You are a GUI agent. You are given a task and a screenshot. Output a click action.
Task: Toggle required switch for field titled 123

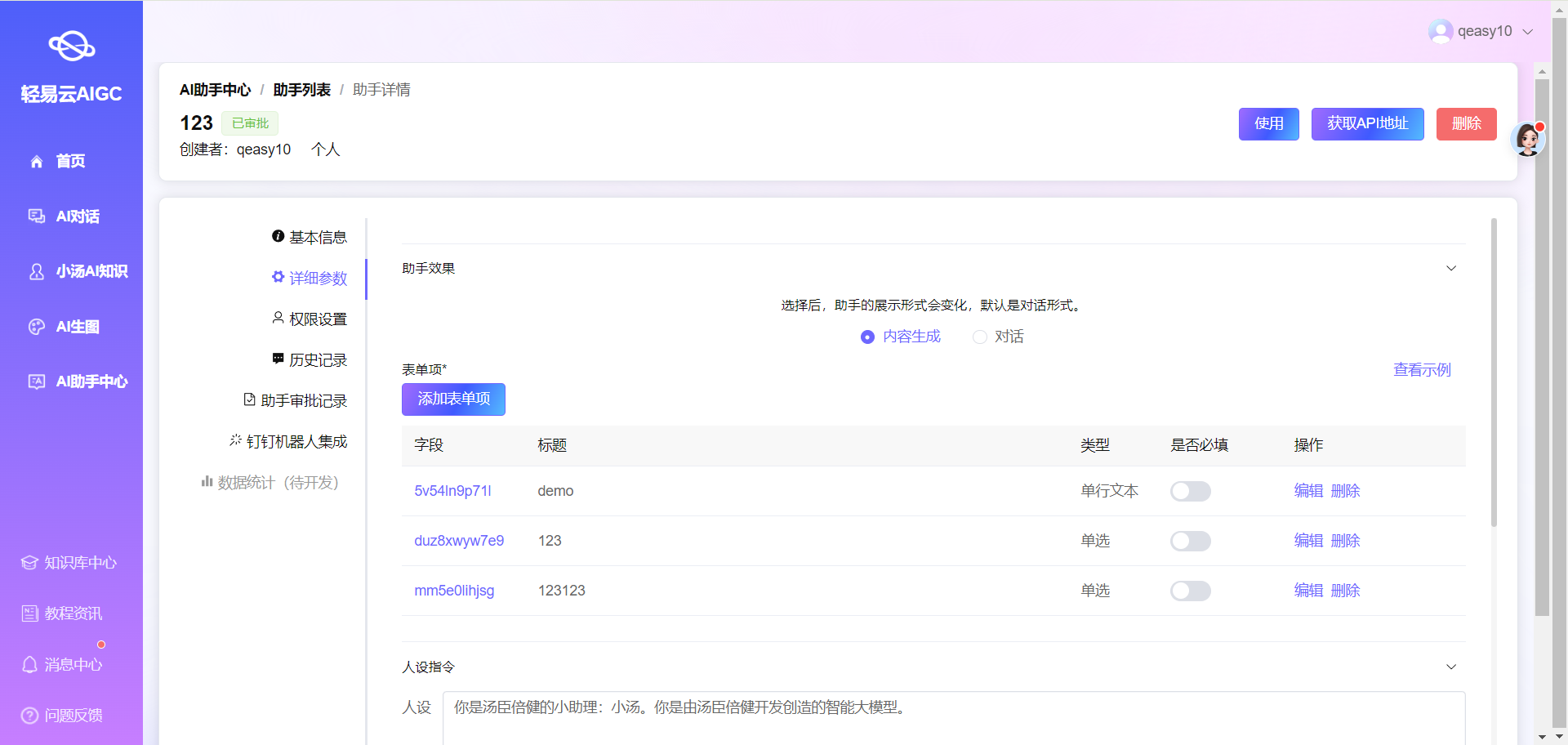tap(1191, 541)
